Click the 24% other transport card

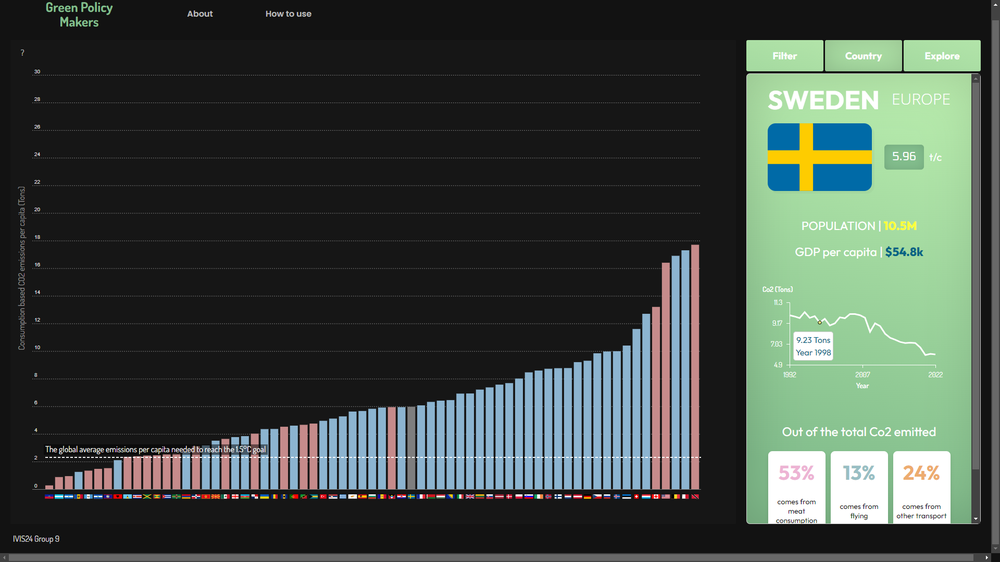pyautogui.click(x=922, y=487)
